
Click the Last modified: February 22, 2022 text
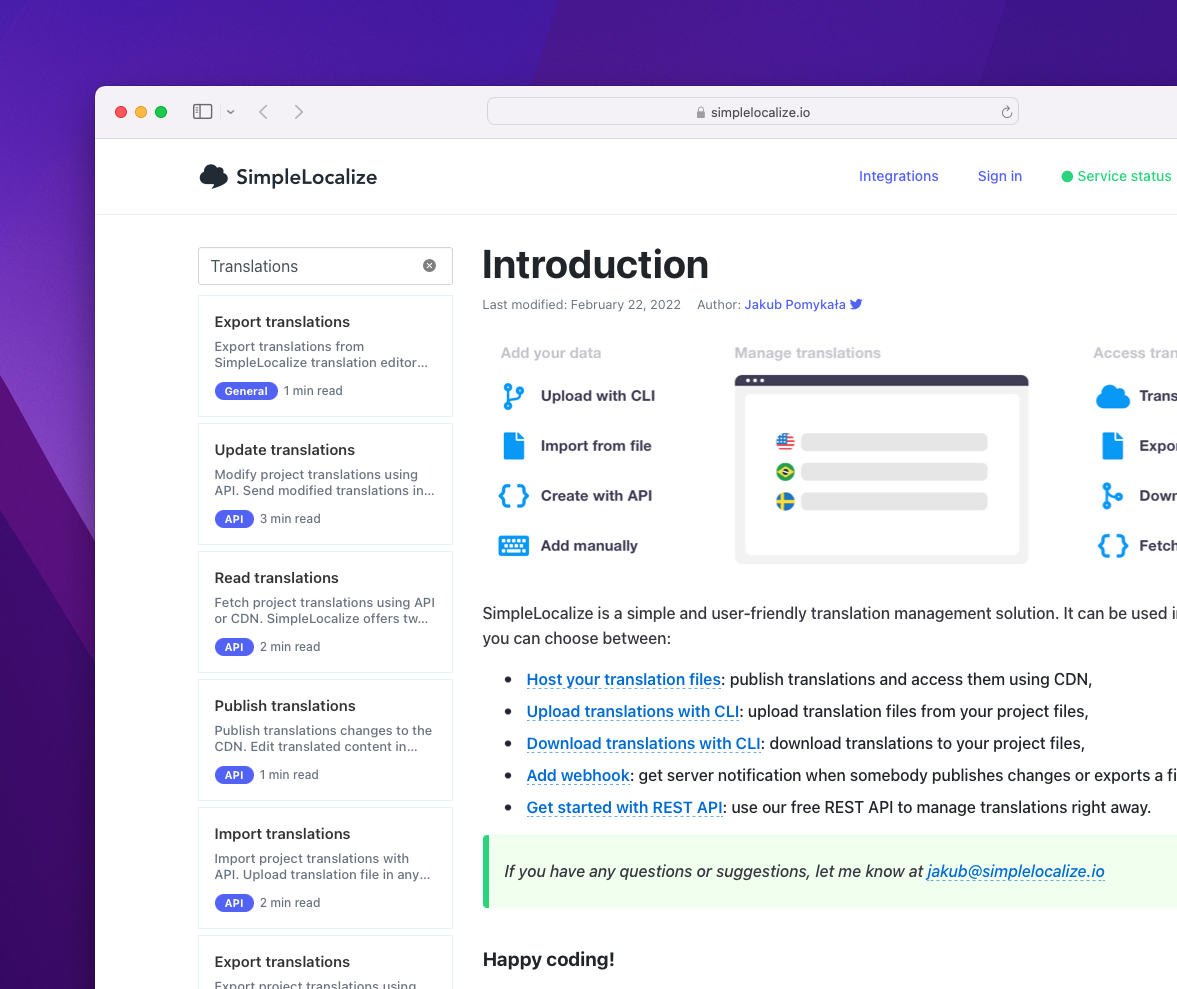point(582,305)
